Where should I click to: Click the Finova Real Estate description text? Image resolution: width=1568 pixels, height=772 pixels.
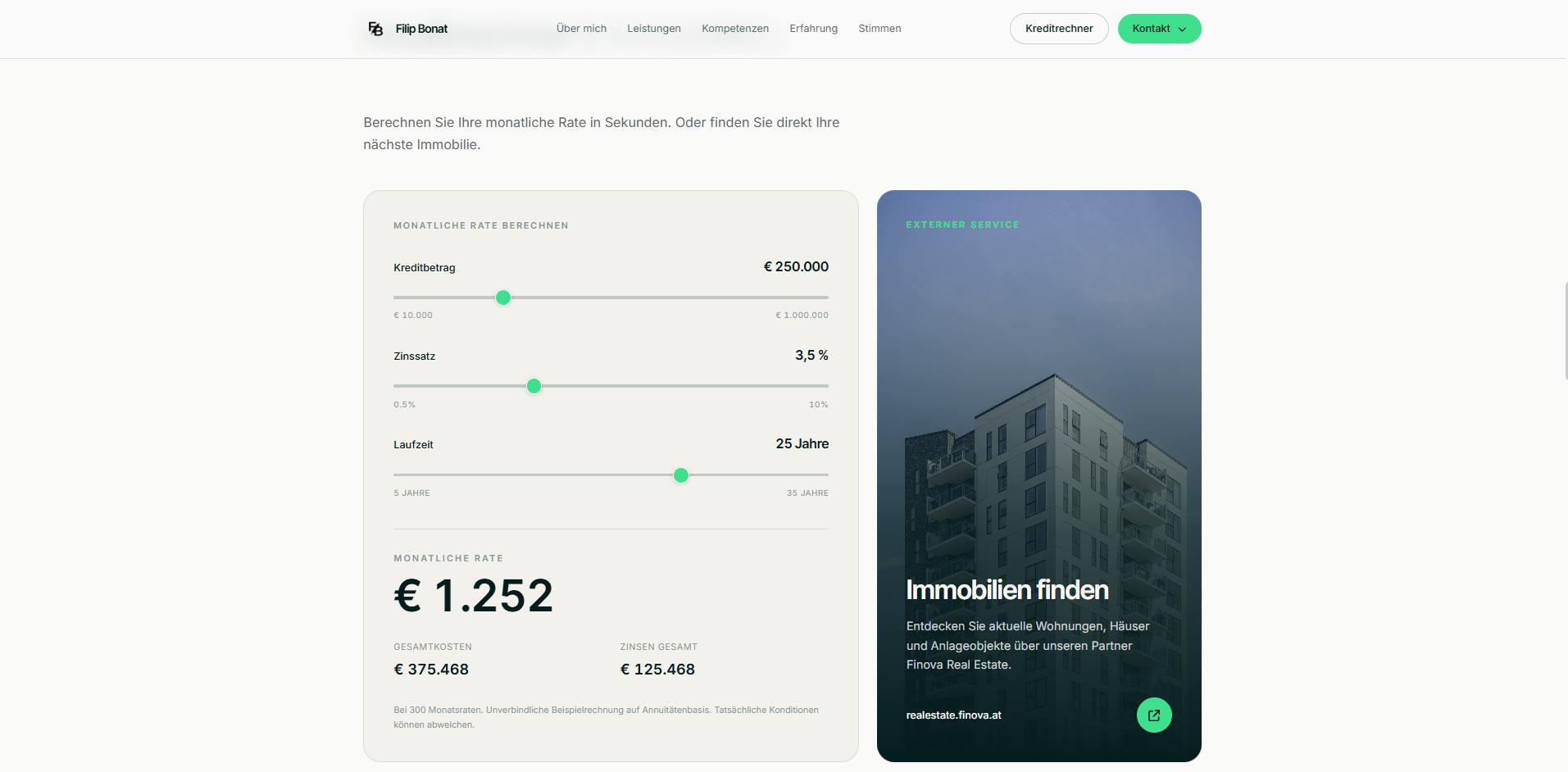coord(1028,646)
